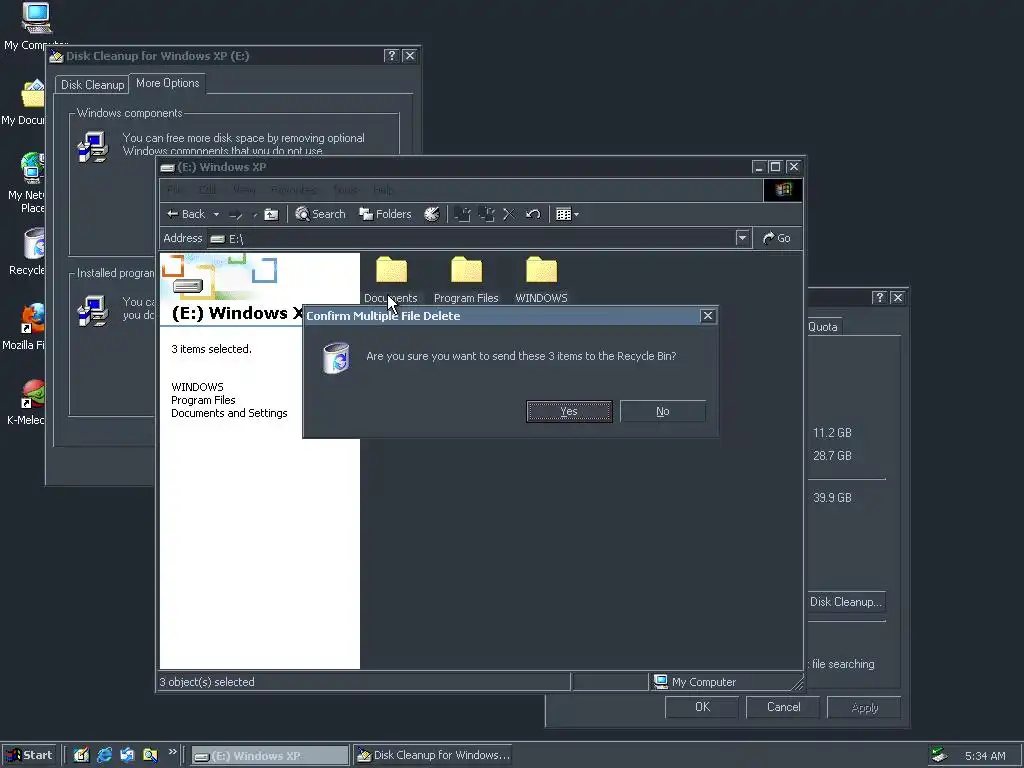Viewport: 1024px width, 768px height.
Task: Click the Recycle Bin icon in the dialog
Action: [x=337, y=358]
